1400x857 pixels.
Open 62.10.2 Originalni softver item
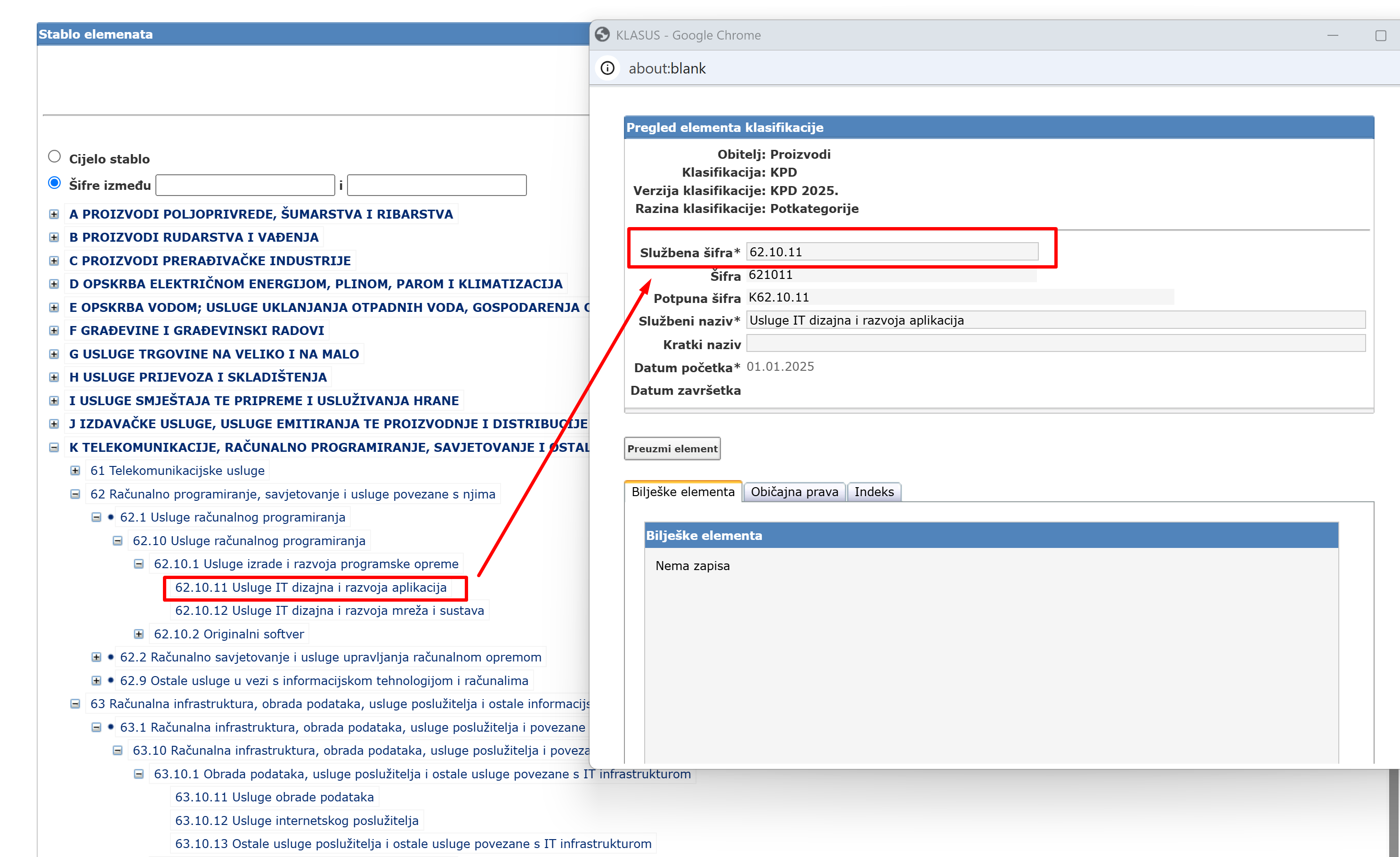(229, 634)
